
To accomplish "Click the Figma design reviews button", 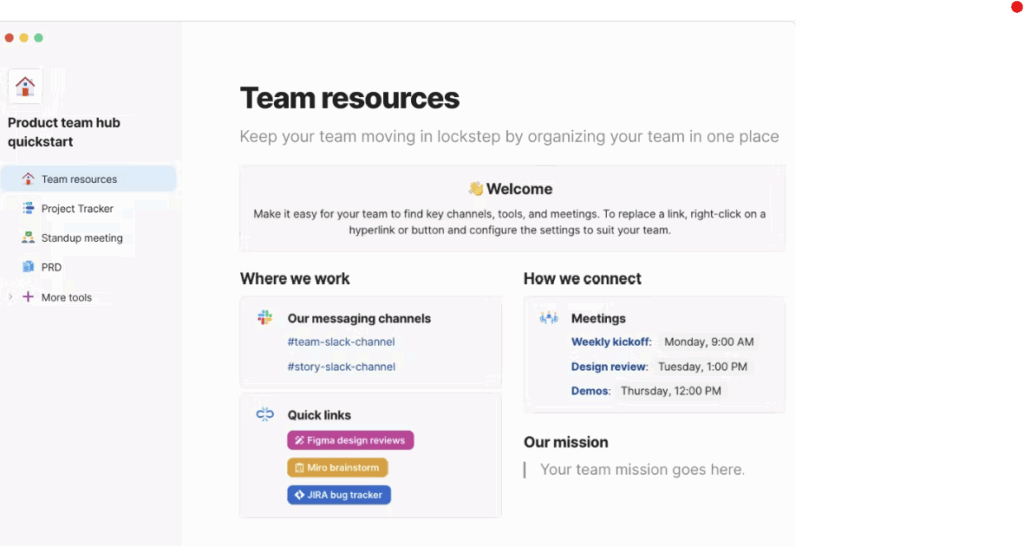I will 350,440.
